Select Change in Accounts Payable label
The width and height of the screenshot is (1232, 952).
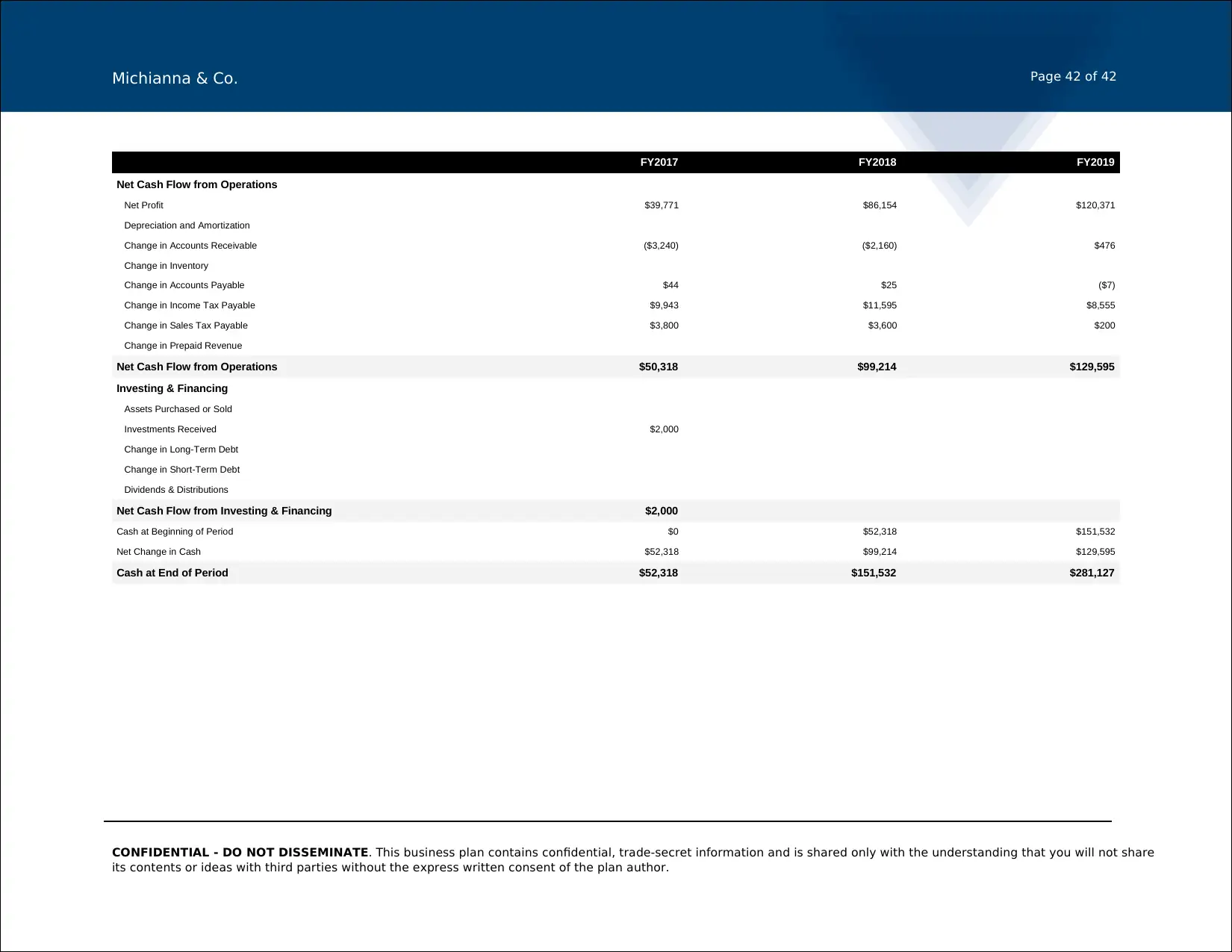tap(184, 285)
